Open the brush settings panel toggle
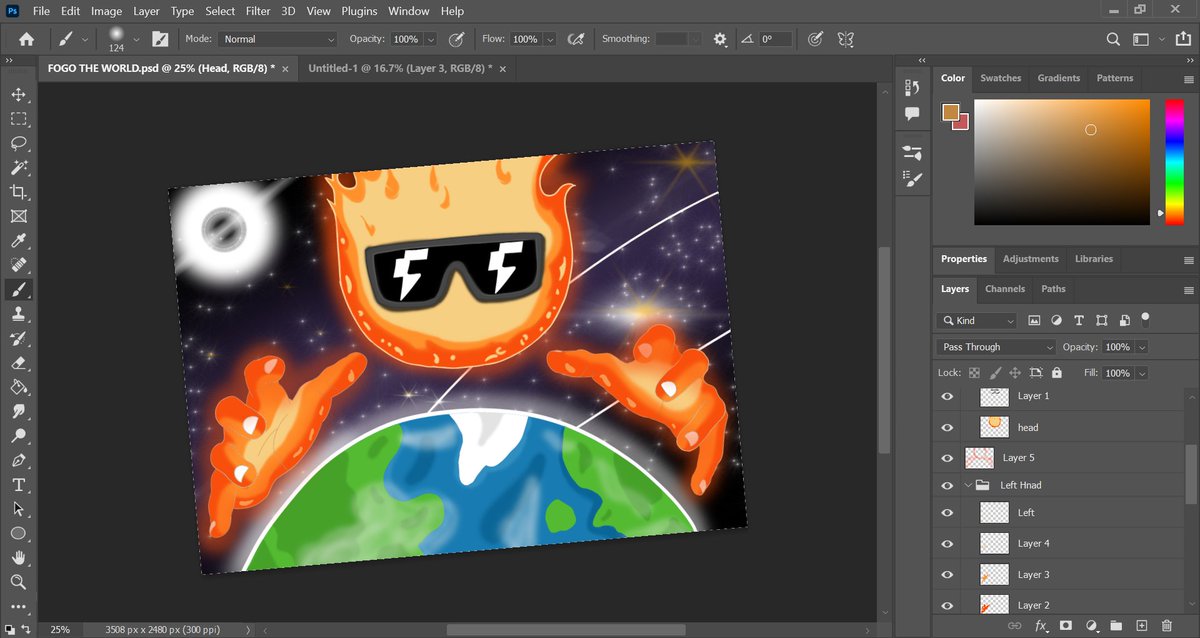1200x638 pixels. click(x=160, y=39)
